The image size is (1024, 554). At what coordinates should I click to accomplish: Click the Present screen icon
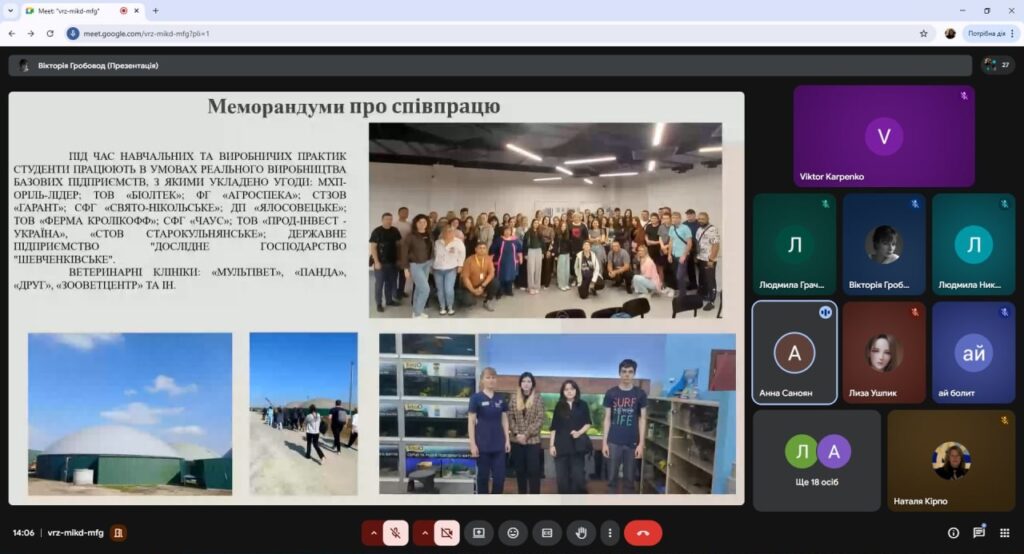478,533
